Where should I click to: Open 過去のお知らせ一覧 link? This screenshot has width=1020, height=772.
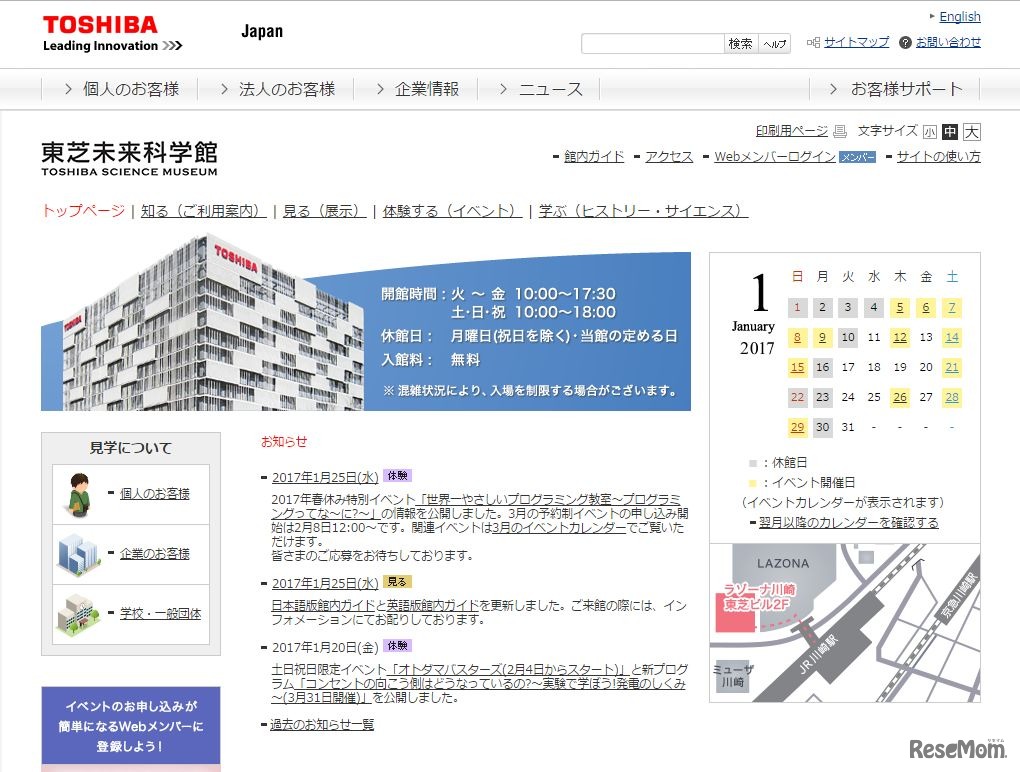tap(322, 725)
